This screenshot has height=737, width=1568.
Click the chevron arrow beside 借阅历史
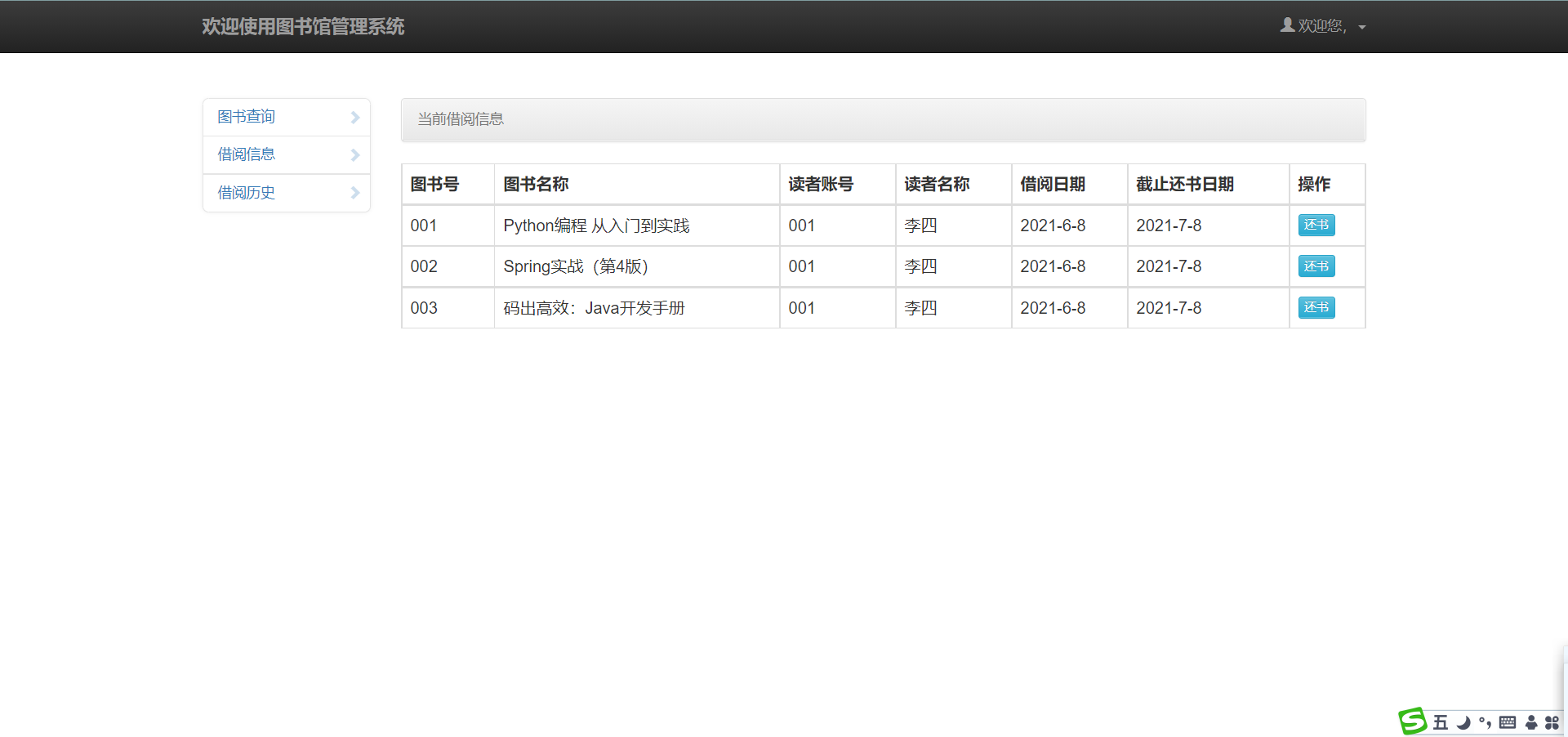pos(355,193)
